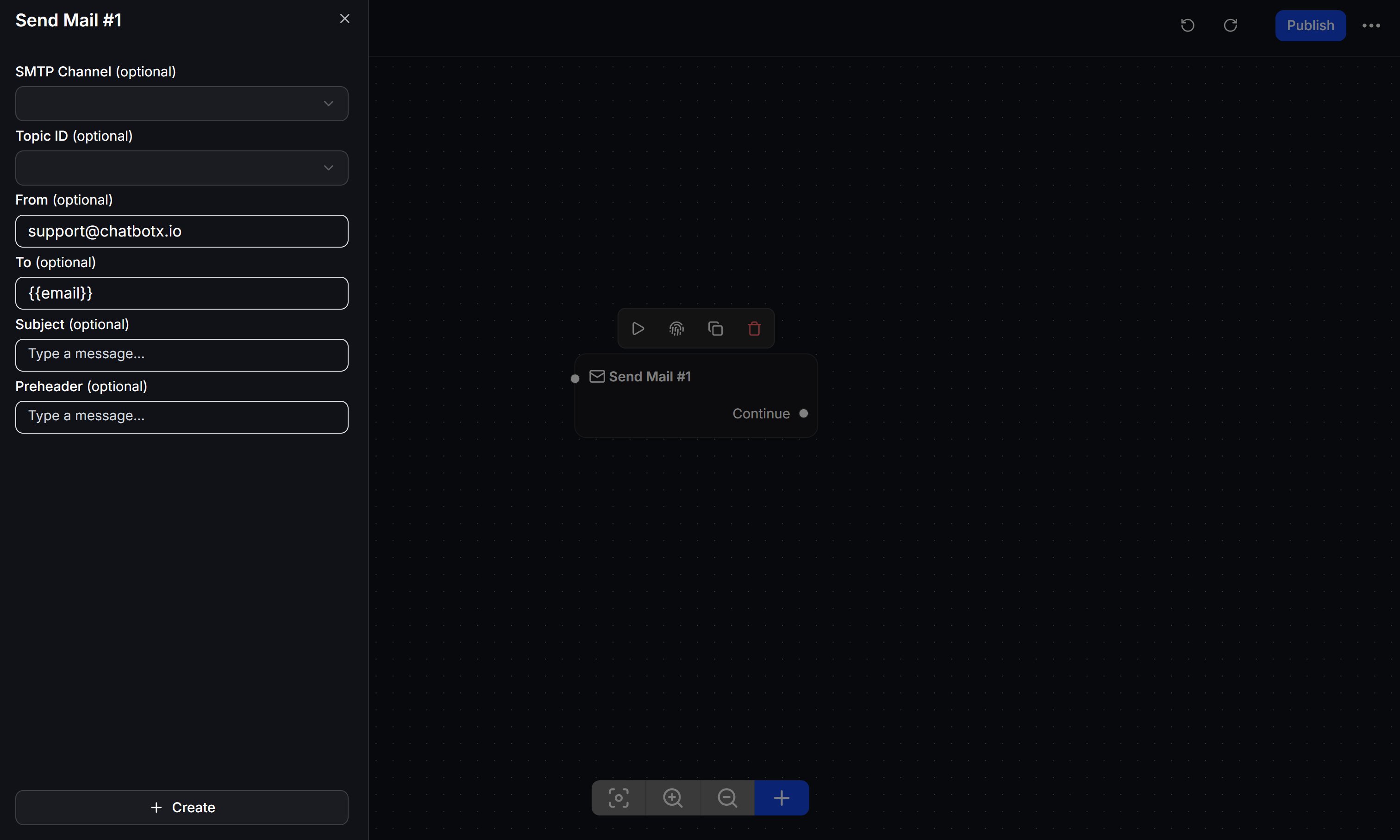Duplicate the Send Mail node

(x=716, y=328)
